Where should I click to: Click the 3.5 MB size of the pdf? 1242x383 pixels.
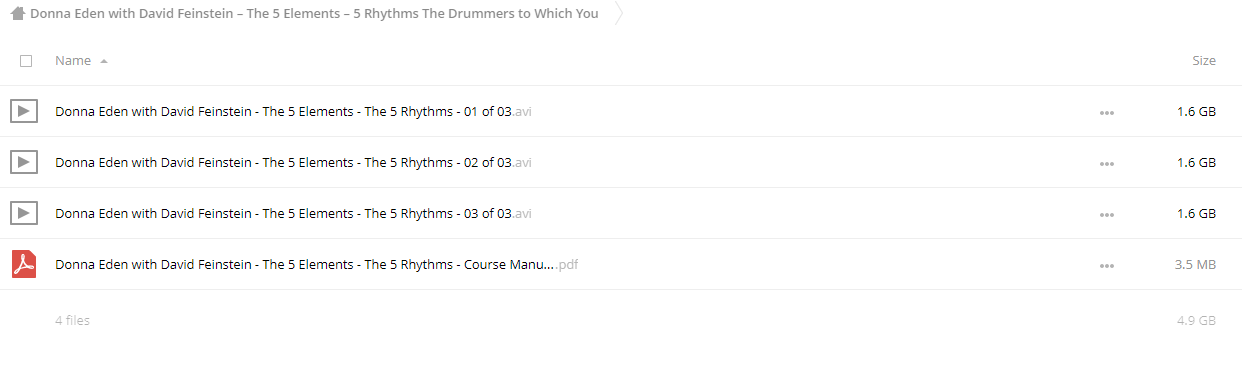[x=1195, y=265]
